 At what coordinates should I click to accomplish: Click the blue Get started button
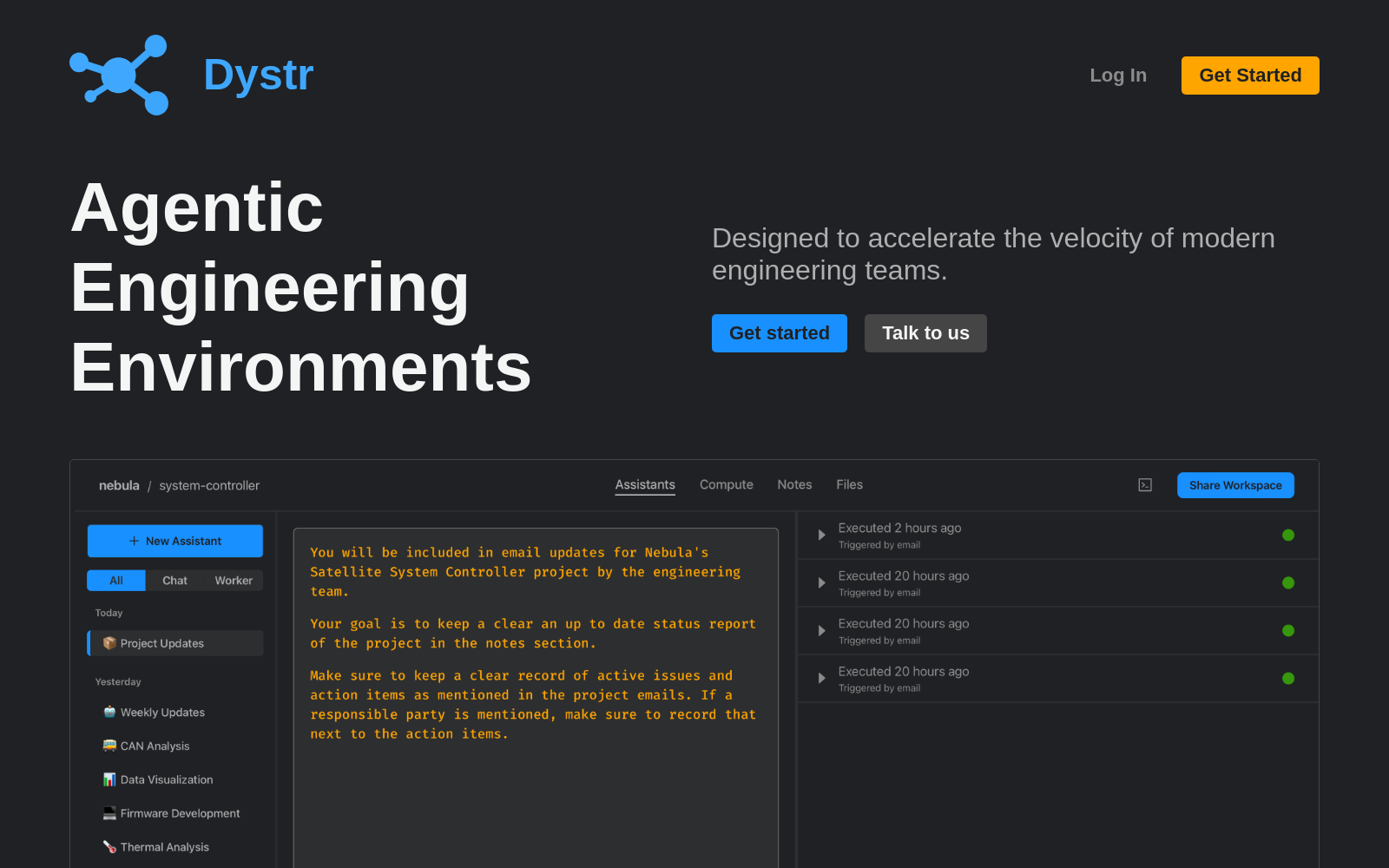point(780,333)
